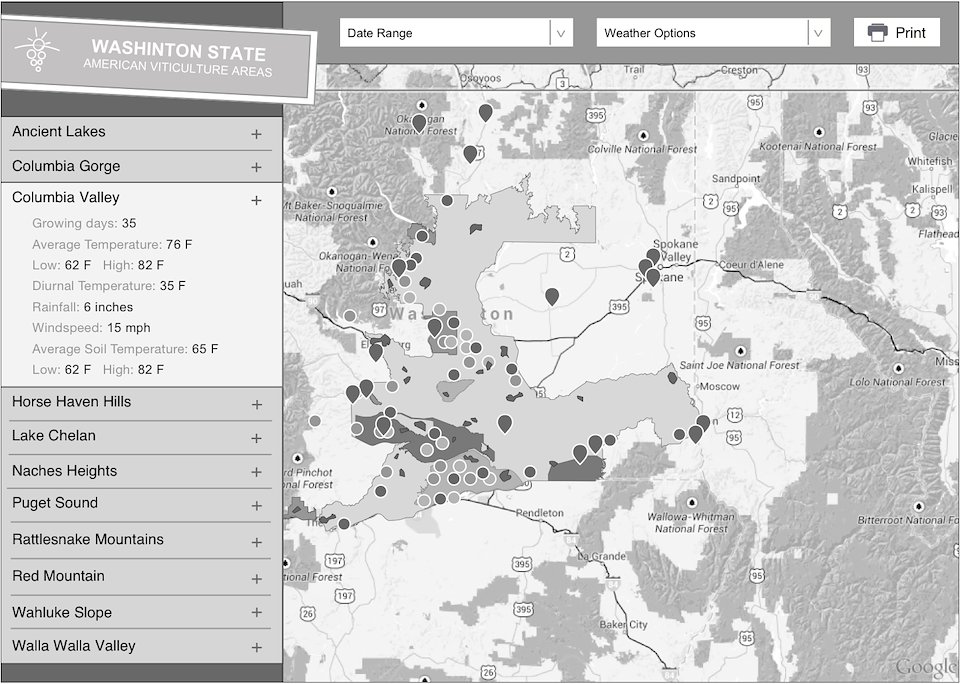Screen dimensions: 960x684
Task: Click the grape cluster logo icon
Action: pyautogui.click(x=38, y=50)
